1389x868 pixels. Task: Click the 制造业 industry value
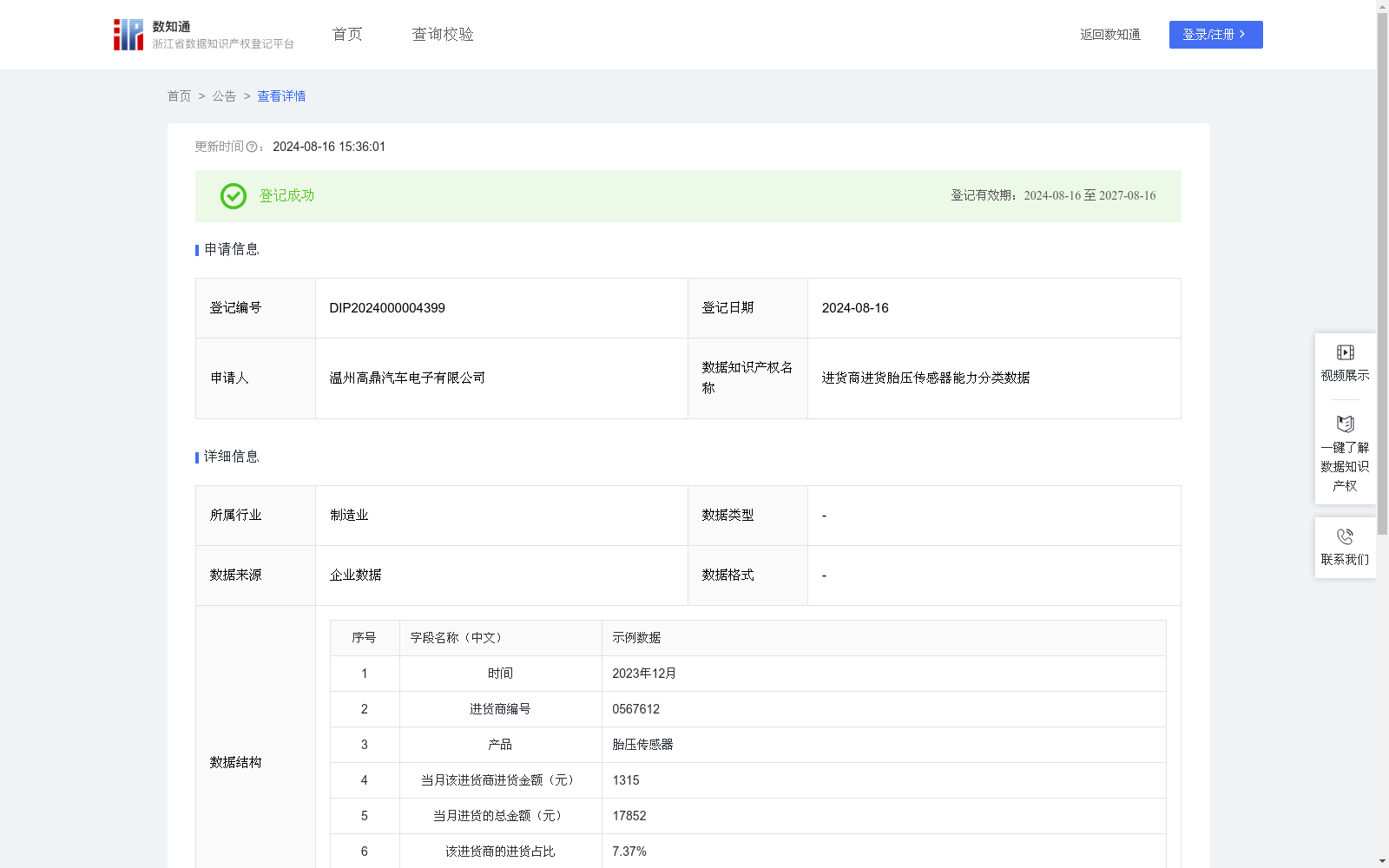tap(349, 516)
